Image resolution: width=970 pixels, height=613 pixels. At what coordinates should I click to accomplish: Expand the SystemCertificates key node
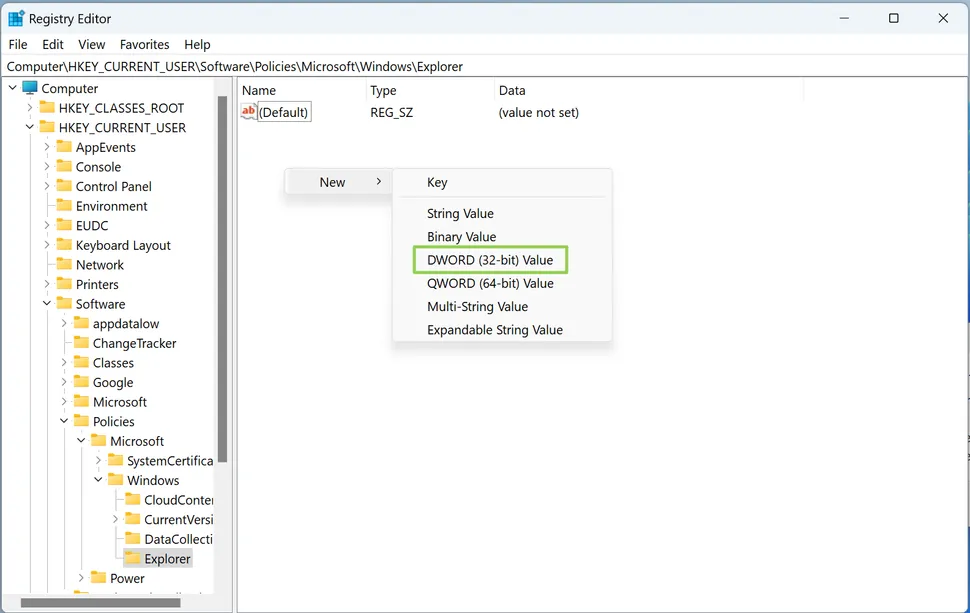(x=98, y=461)
